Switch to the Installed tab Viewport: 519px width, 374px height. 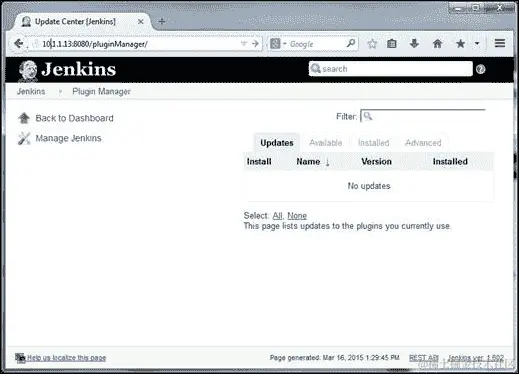374,143
